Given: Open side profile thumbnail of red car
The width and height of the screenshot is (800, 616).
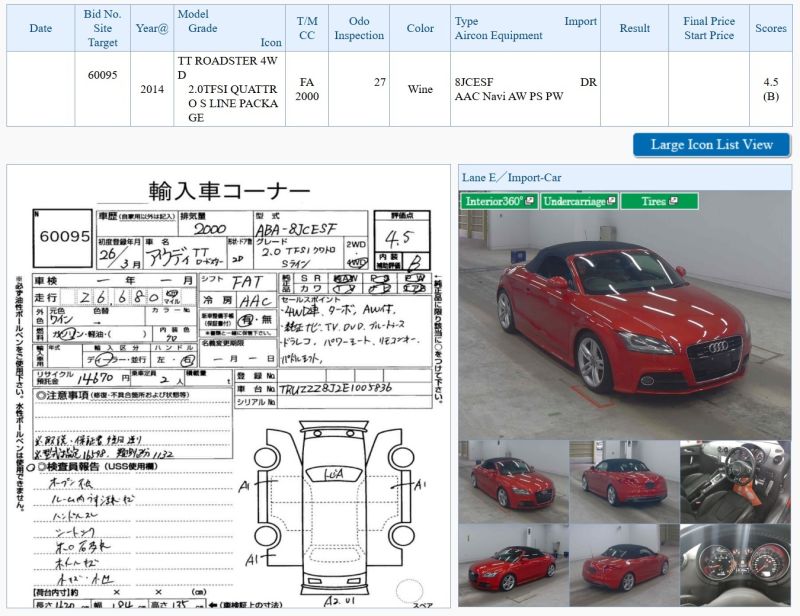Looking at the screenshot, I should coord(513,565).
